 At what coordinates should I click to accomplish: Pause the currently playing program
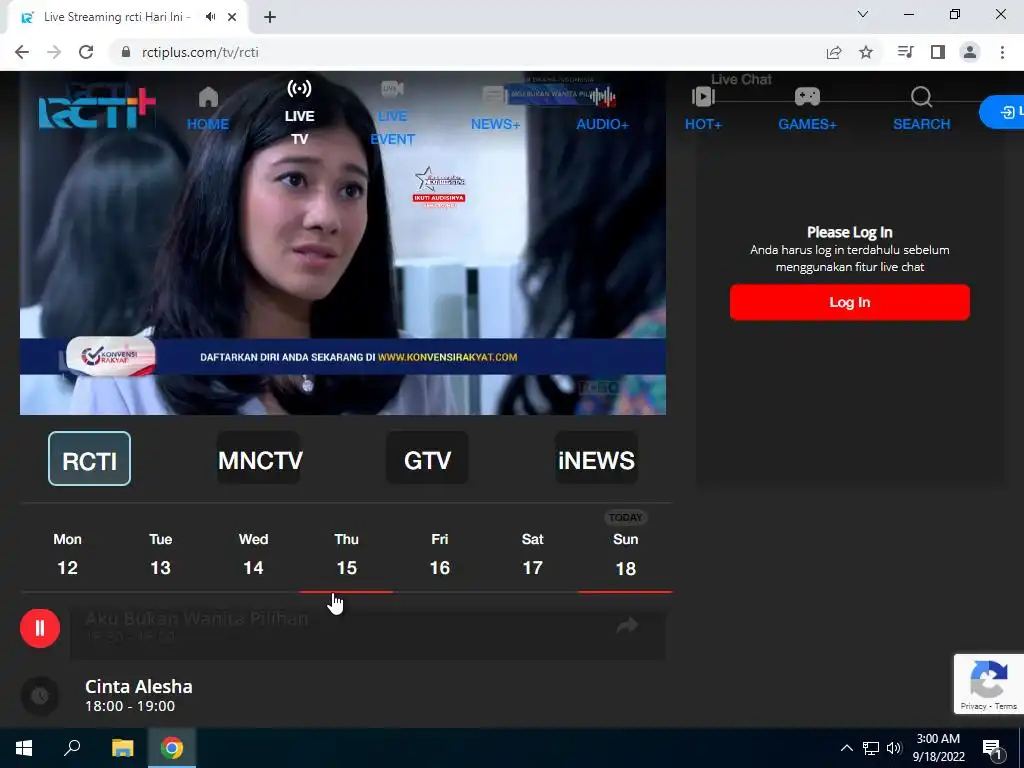point(40,628)
